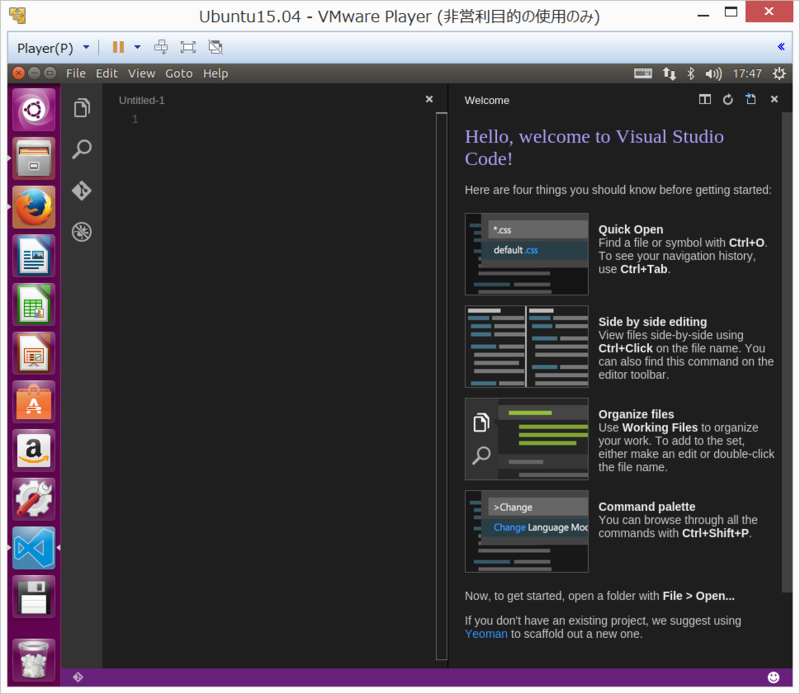This screenshot has width=800, height=694.
Task: Click the Quick Open thumbnail image
Action: coord(527,254)
